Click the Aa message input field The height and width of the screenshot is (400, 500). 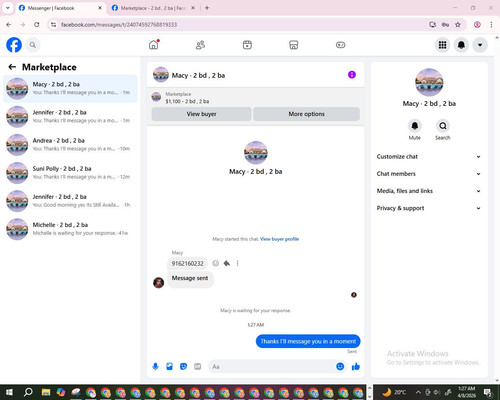pos(272,367)
